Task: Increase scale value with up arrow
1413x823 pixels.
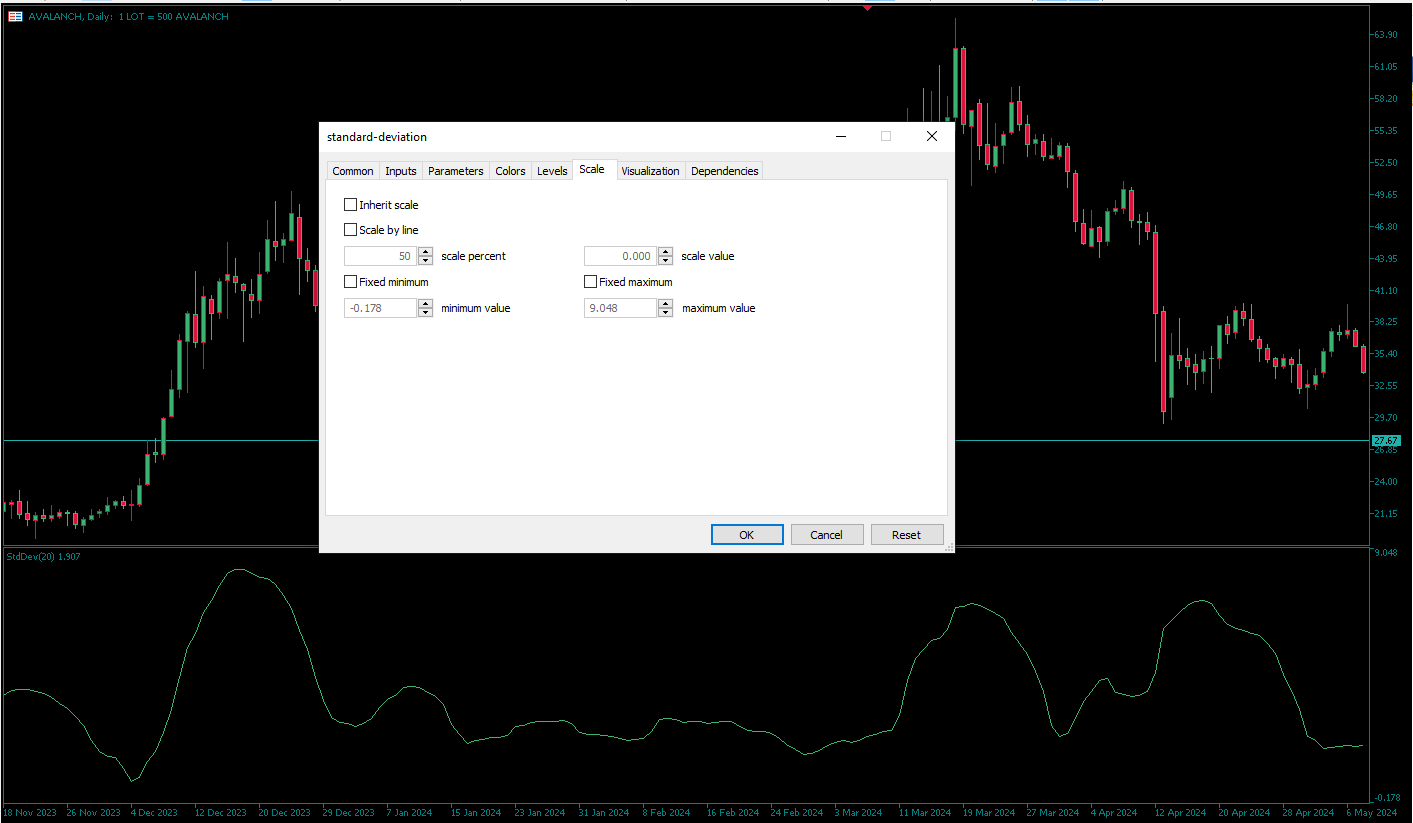Action: click(x=666, y=252)
